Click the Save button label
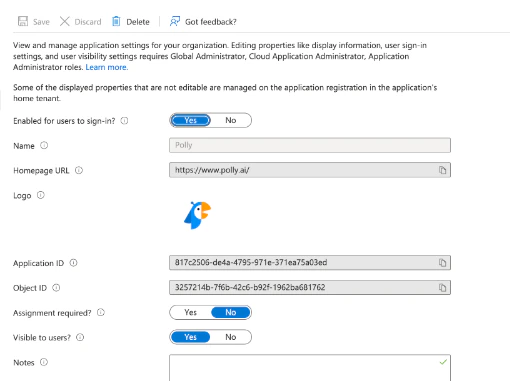 (x=41, y=22)
